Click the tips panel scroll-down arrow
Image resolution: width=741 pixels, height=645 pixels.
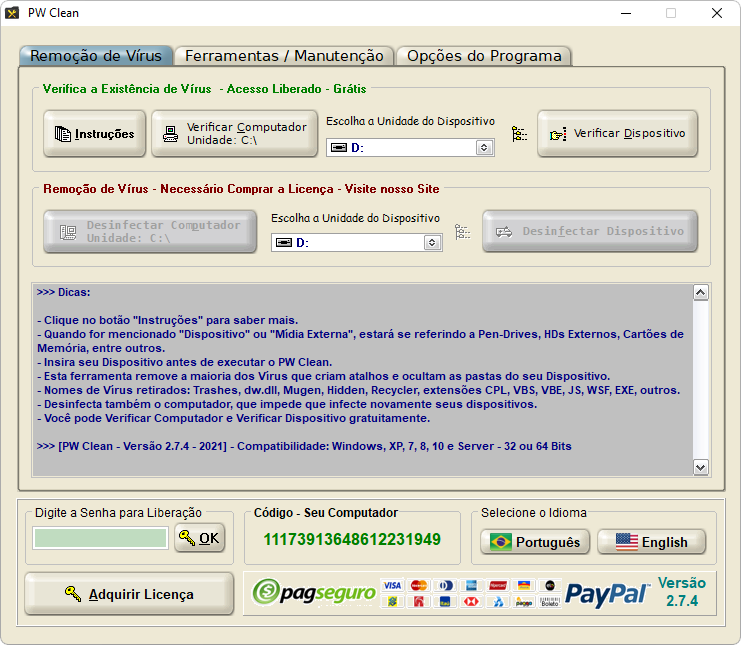coord(700,467)
